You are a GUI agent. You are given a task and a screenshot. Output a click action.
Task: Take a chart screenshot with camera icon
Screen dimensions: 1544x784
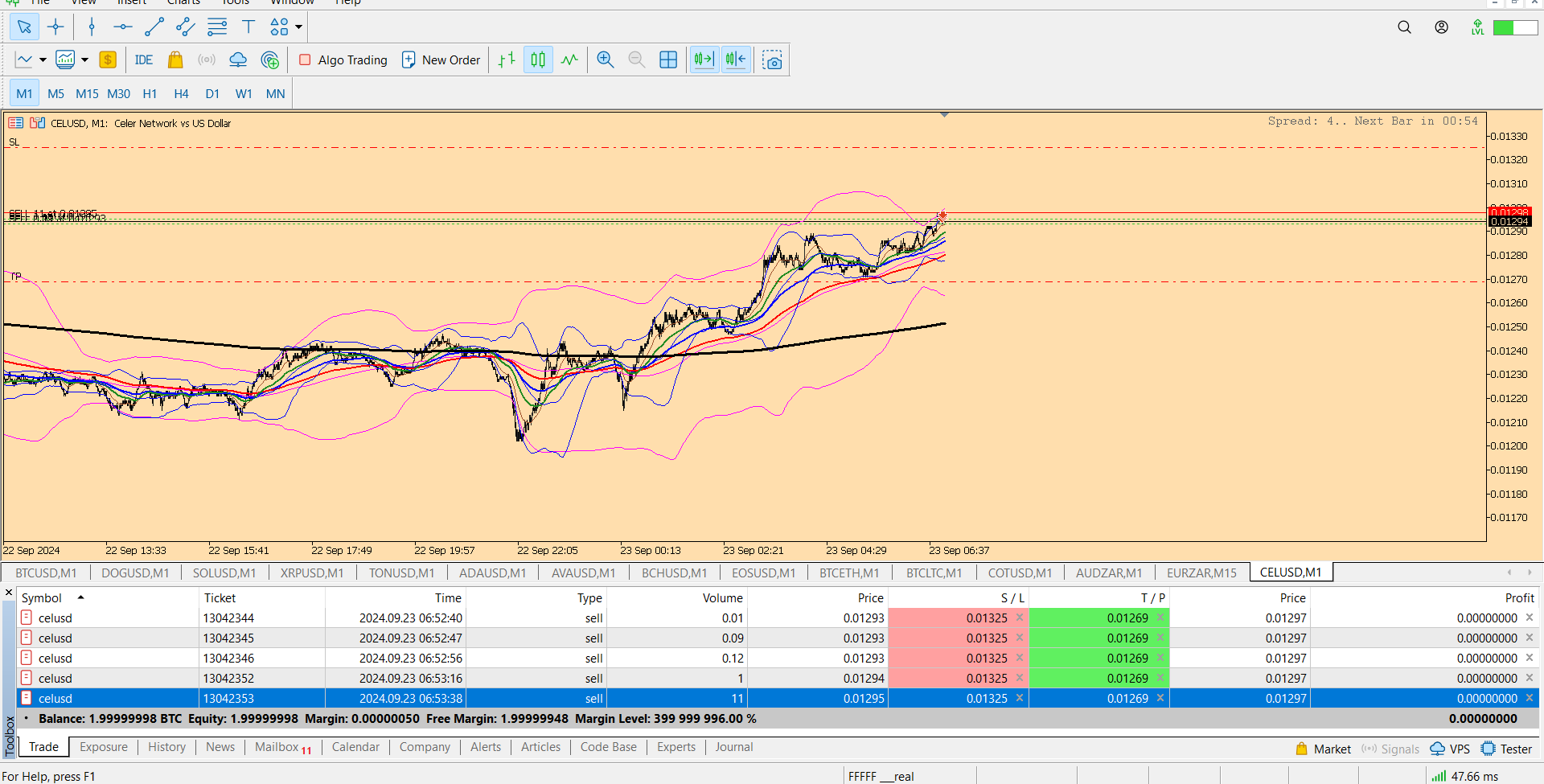tap(772, 60)
